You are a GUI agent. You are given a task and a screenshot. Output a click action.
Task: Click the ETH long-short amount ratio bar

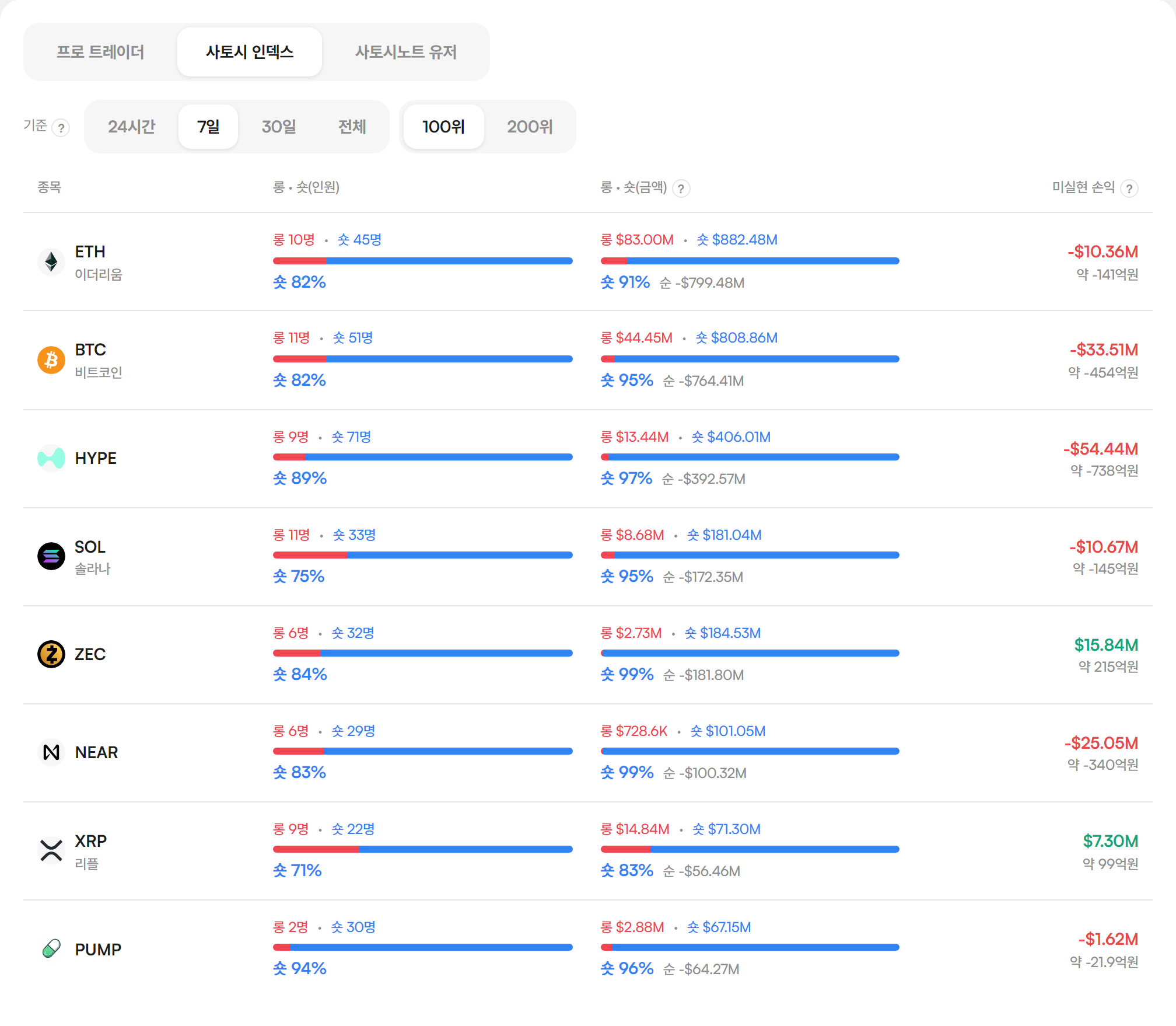(750, 261)
